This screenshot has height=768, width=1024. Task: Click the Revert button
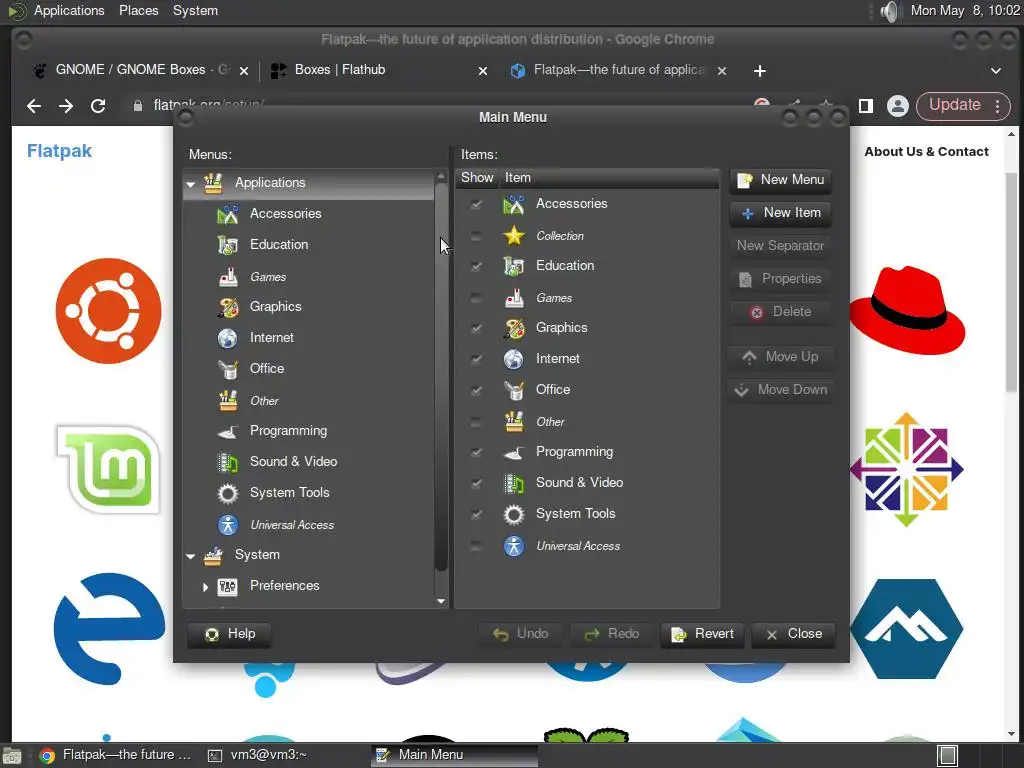[702, 634]
